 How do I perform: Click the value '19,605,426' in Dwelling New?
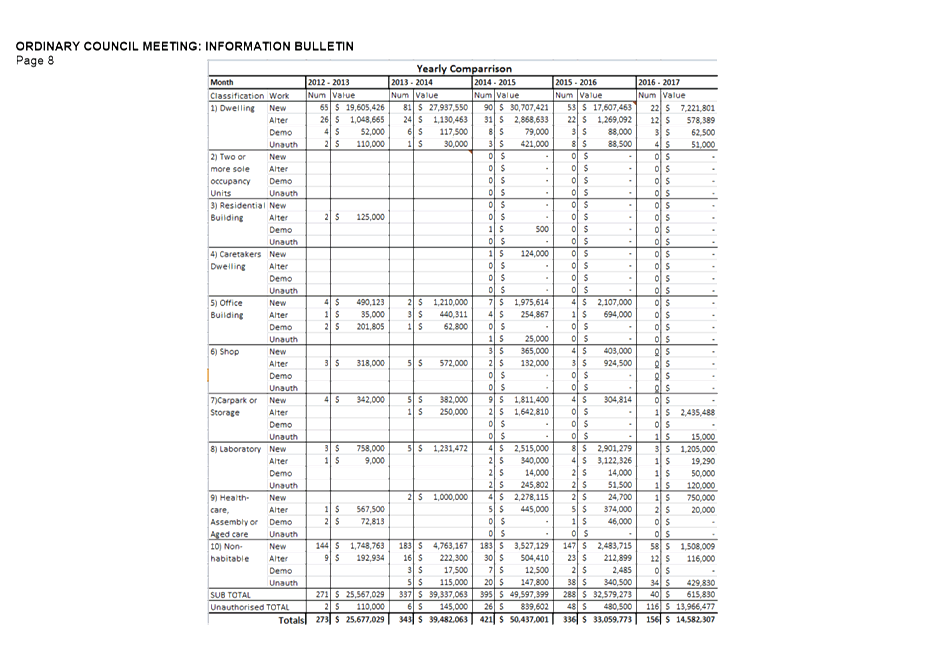click(x=365, y=108)
